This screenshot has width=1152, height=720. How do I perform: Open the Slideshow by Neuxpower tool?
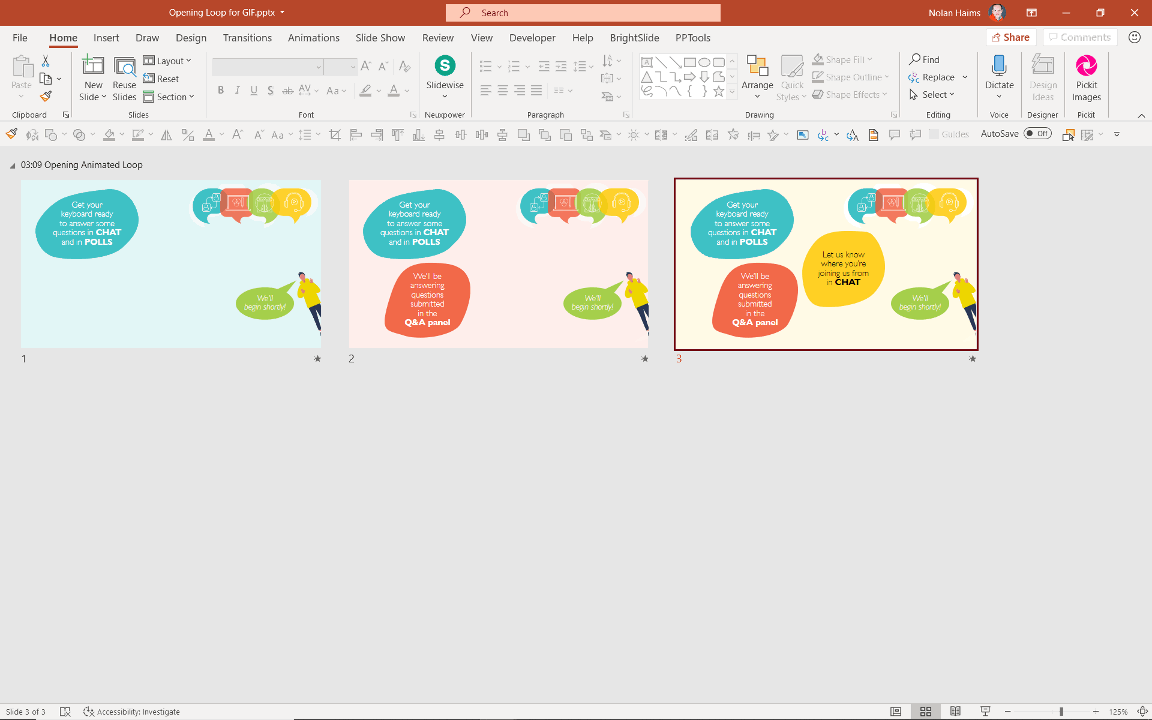(443, 75)
